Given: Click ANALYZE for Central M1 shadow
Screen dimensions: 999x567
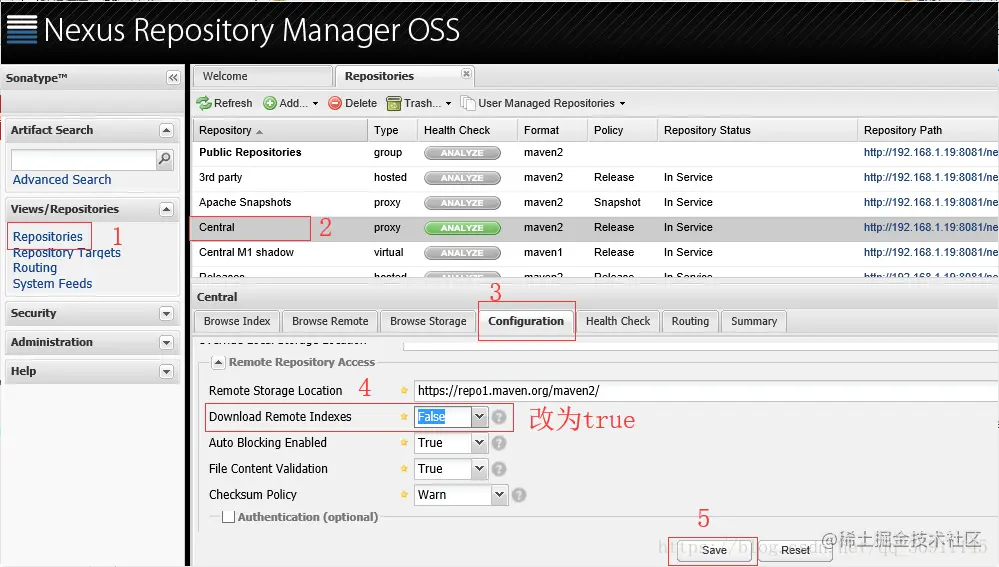Looking at the screenshot, I should [x=462, y=253].
